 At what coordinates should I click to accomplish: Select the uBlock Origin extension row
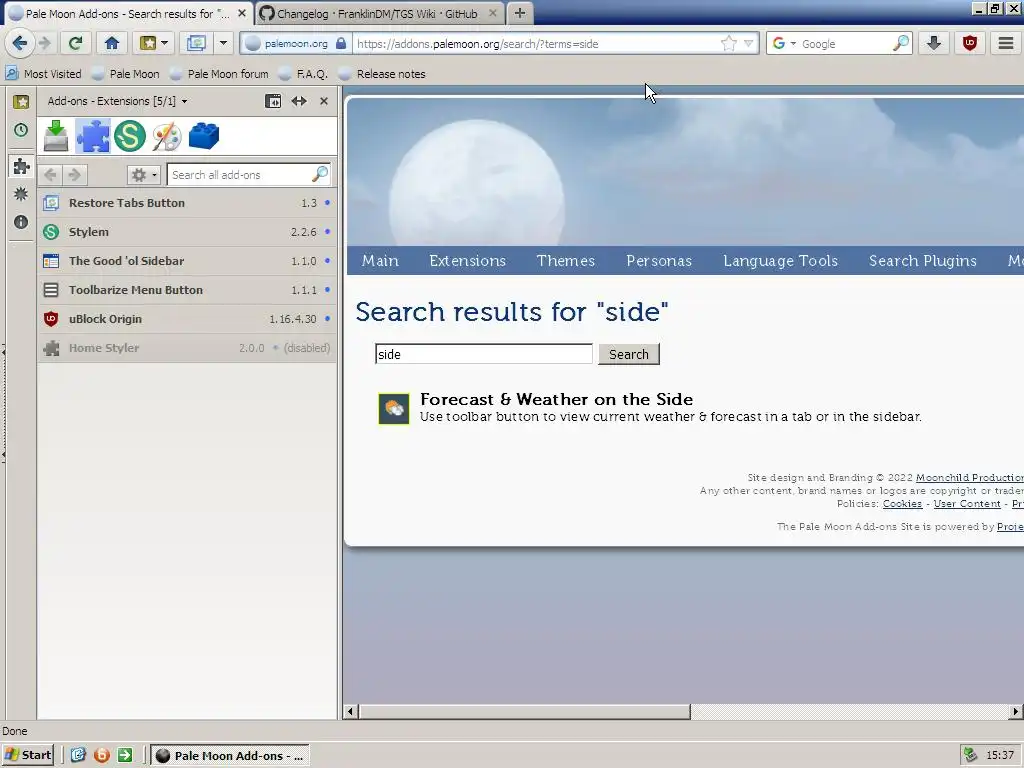click(187, 319)
